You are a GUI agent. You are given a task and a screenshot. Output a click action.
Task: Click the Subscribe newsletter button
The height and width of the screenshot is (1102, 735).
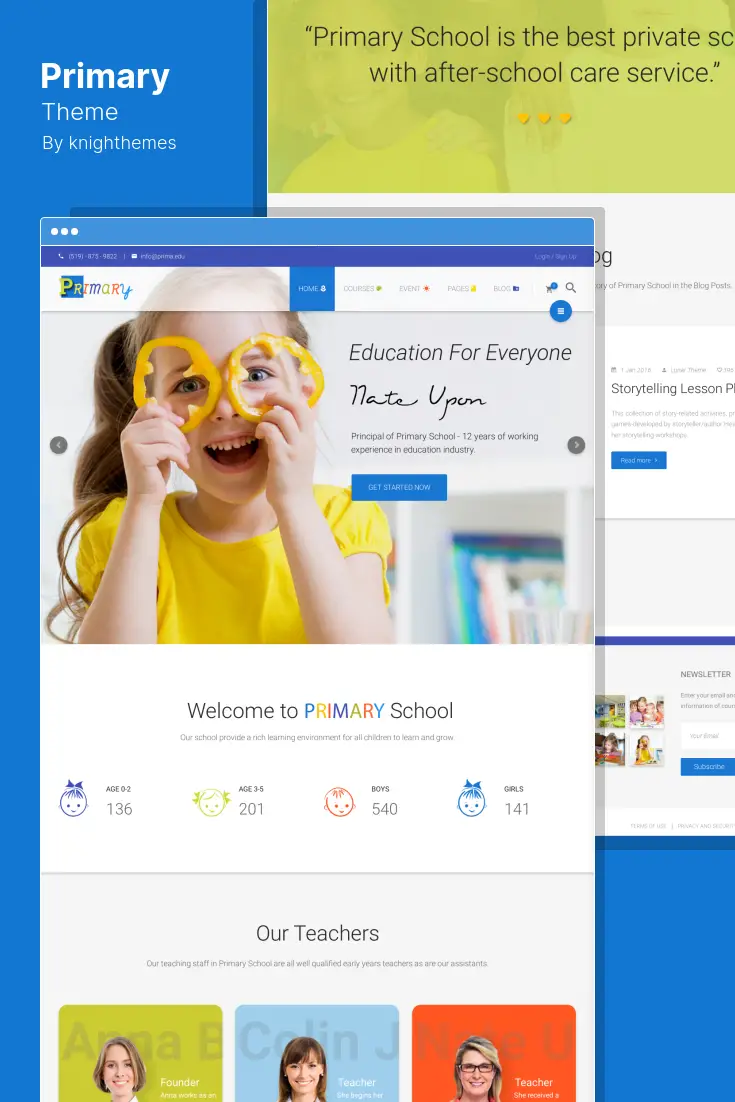708,767
